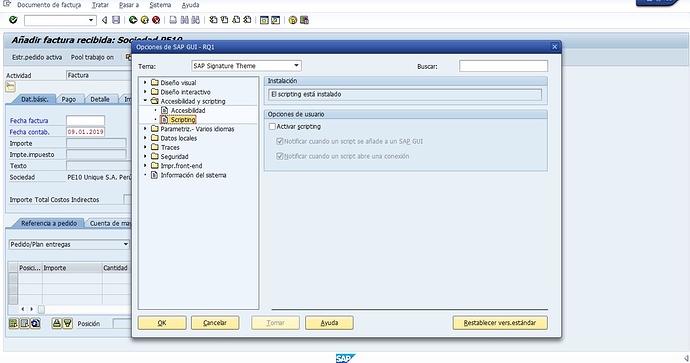Image resolution: width=690 pixels, height=363 pixels.
Task: Click the Next Page icon
Action: (236, 20)
